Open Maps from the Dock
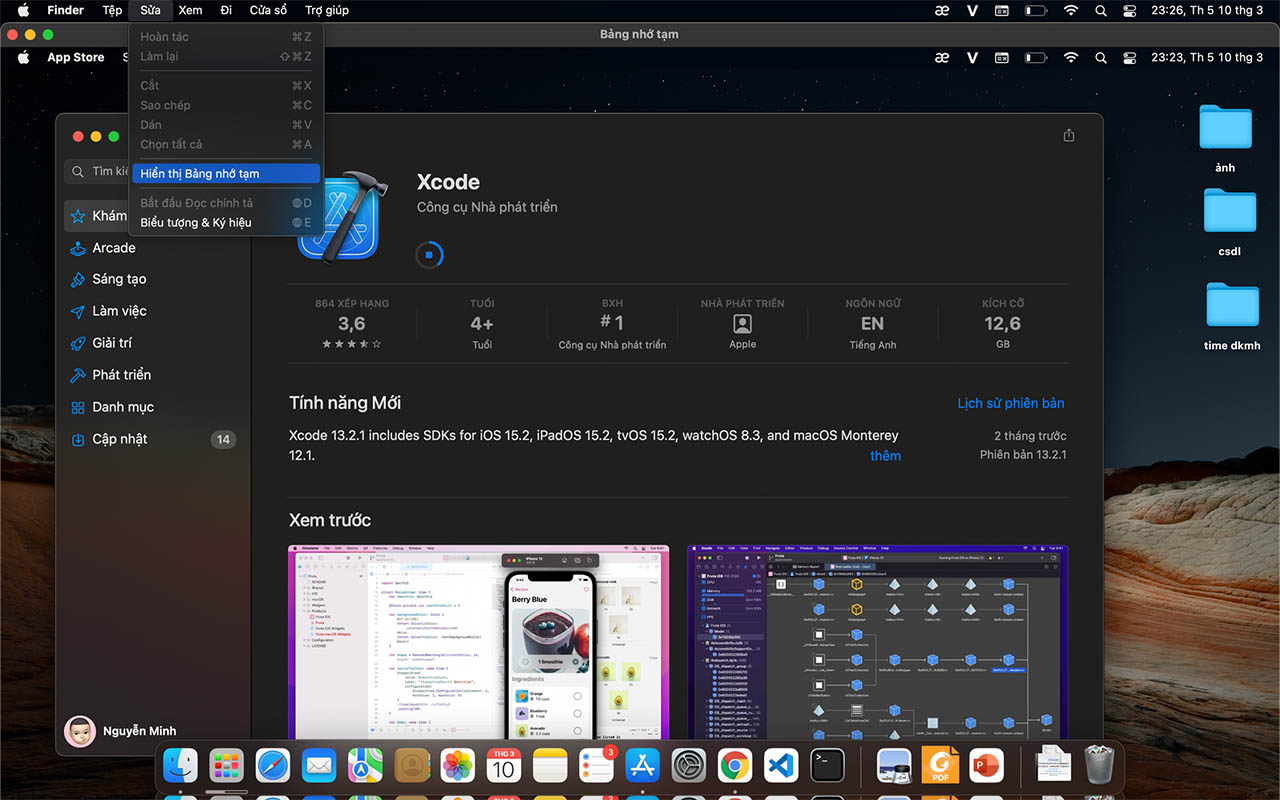This screenshot has width=1280, height=800. 365,766
